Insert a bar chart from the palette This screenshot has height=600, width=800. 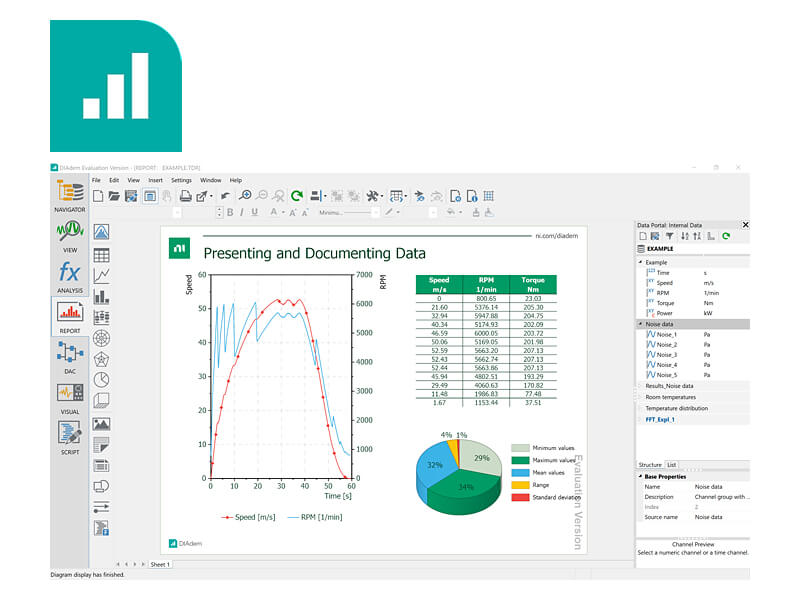pos(101,296)
